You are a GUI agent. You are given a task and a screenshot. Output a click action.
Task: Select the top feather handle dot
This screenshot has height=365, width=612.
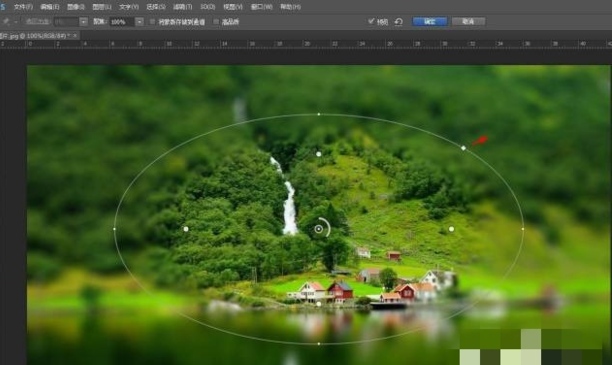(318, 154)
